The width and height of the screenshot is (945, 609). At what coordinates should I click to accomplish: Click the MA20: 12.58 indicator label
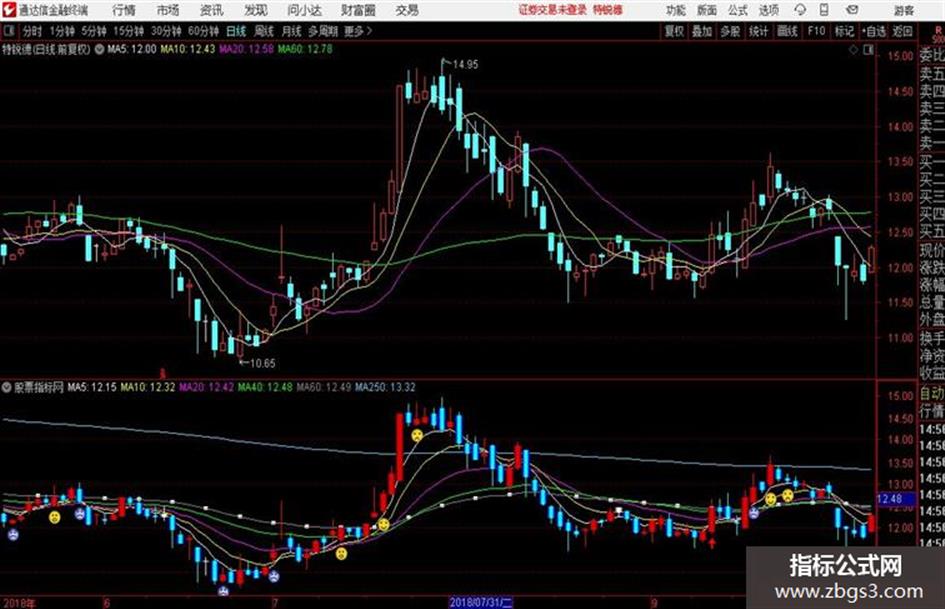[246, 49]
